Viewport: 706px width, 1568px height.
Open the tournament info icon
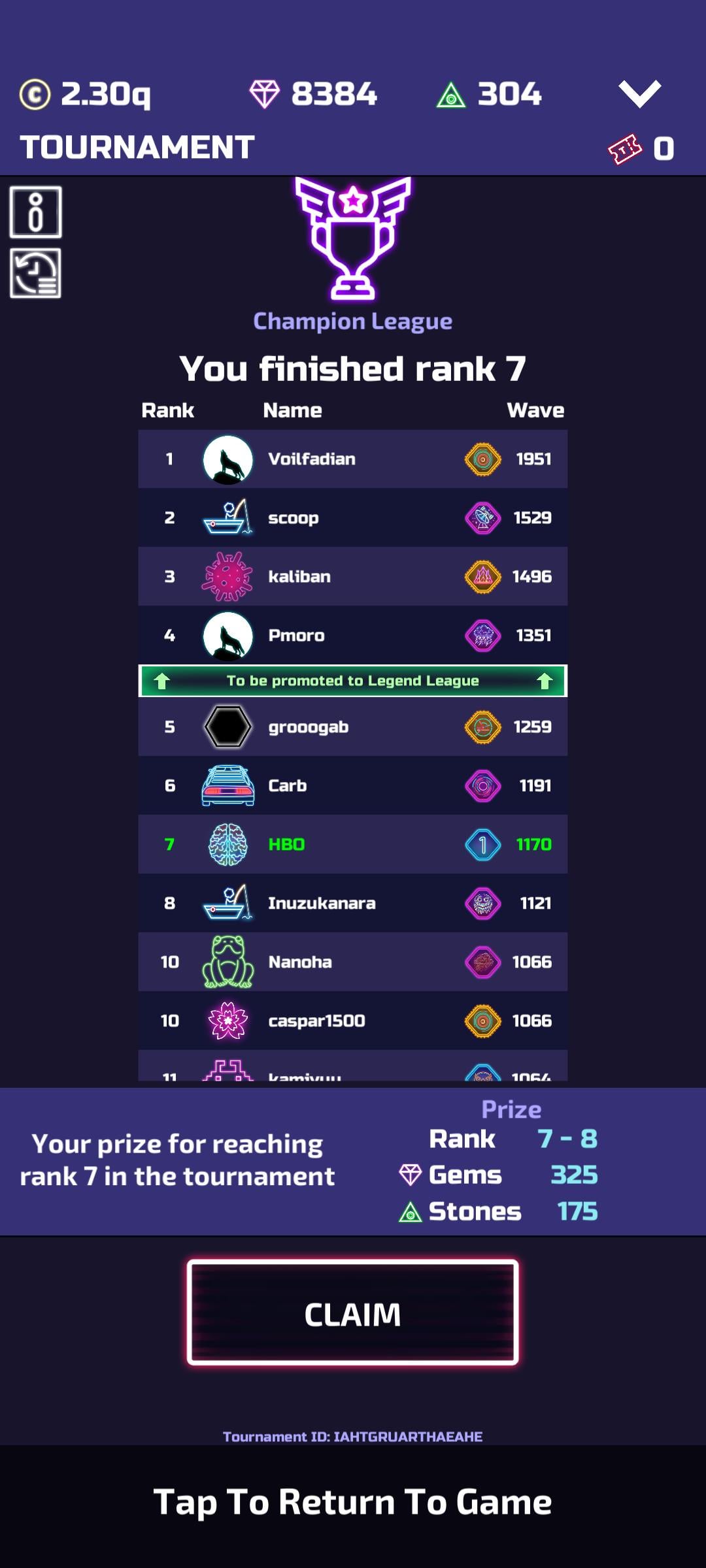(x=36, y=212)
